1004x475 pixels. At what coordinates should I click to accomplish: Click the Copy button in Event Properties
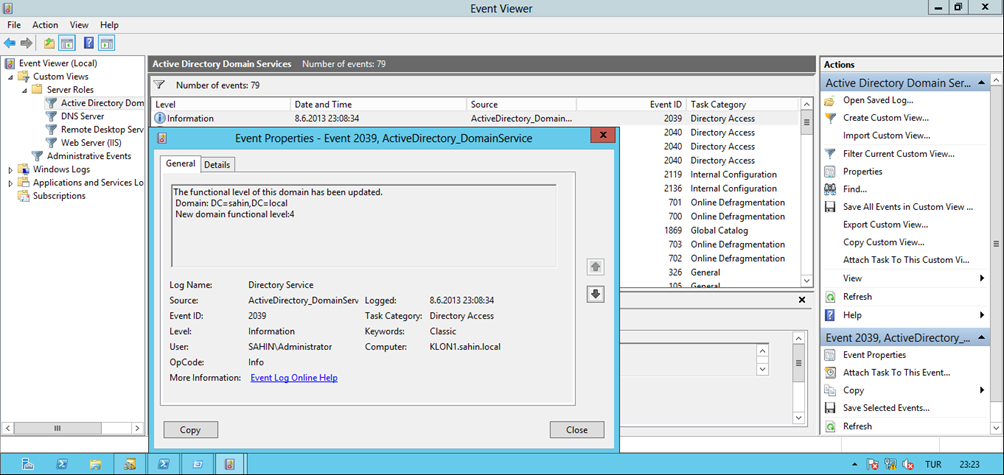pos(190,430)
